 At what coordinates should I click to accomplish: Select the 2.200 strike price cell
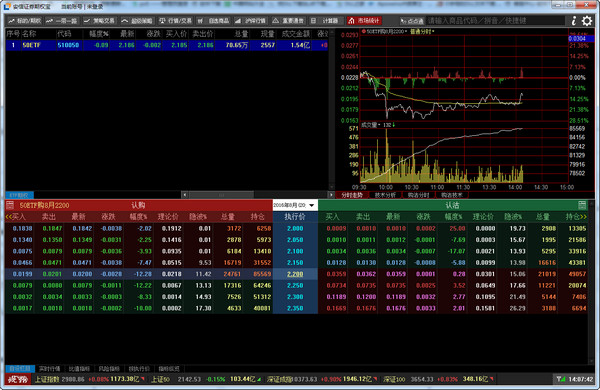pyautogui.click(x=295, y=274)
